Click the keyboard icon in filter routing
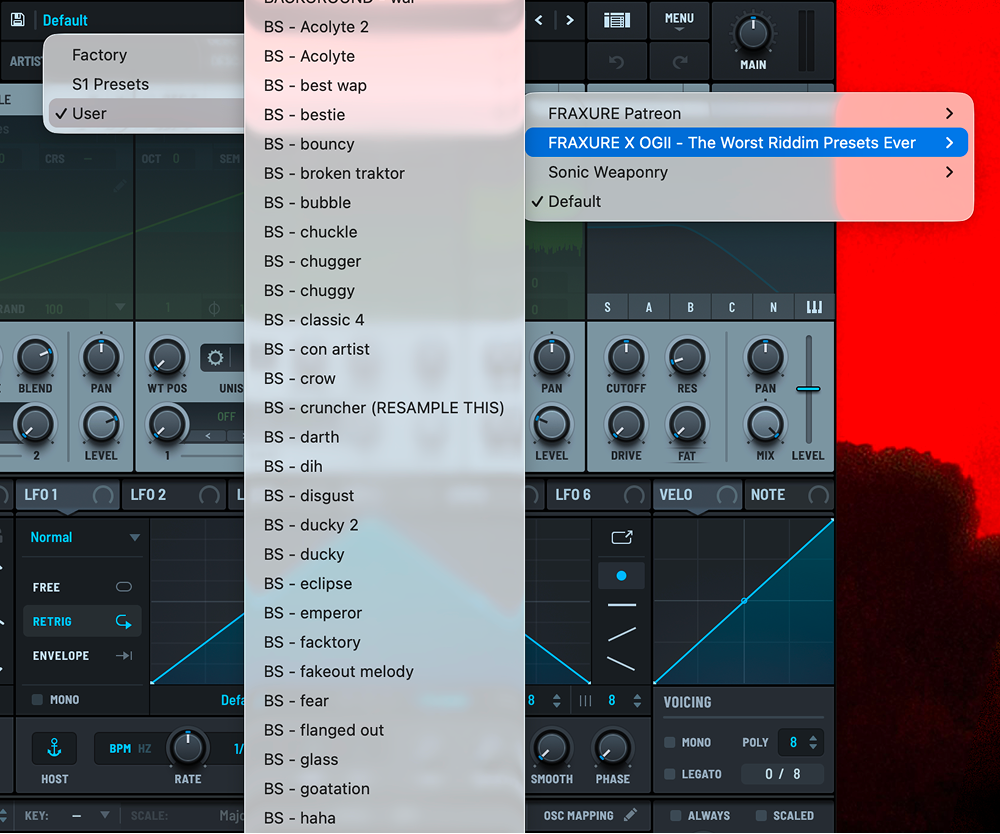 [x=814, y=307]
